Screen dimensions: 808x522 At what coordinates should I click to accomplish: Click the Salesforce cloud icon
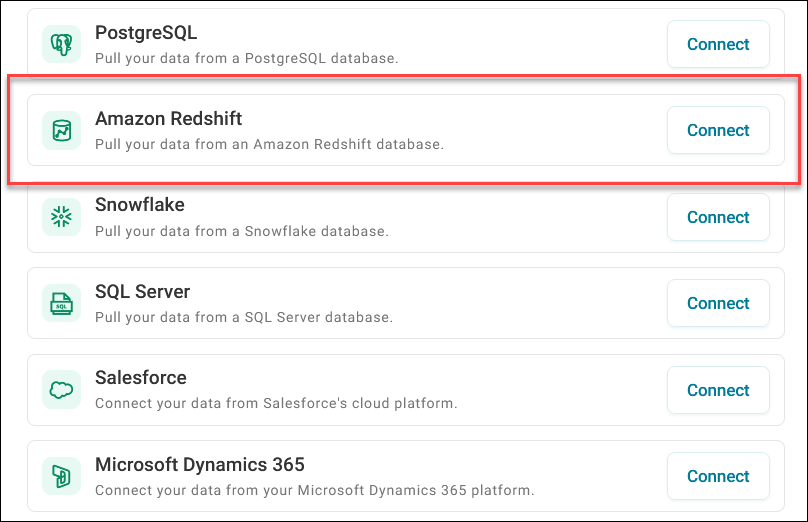tap(61, 390)
